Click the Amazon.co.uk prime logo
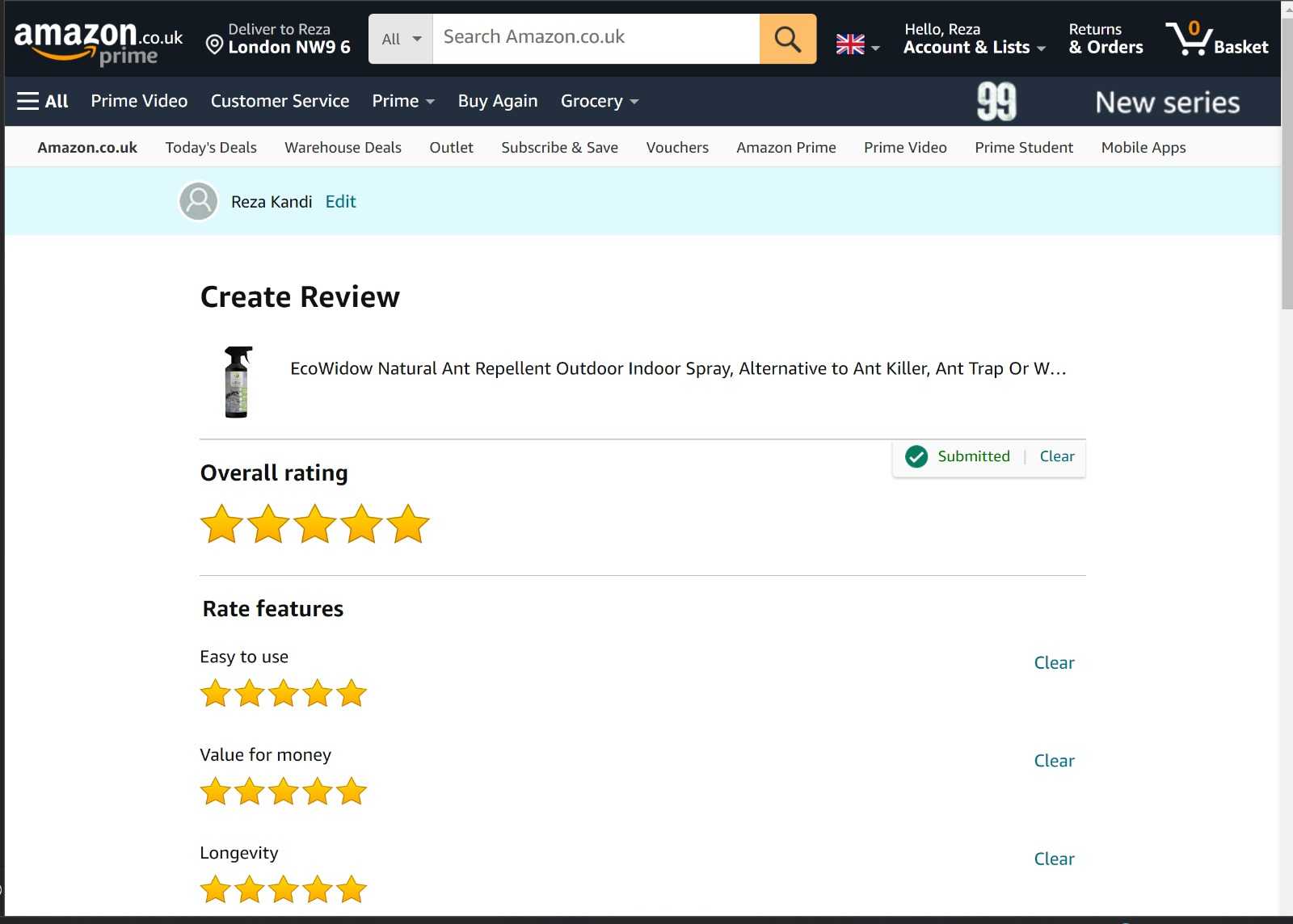1293x924 pixels. pos(99,42)
